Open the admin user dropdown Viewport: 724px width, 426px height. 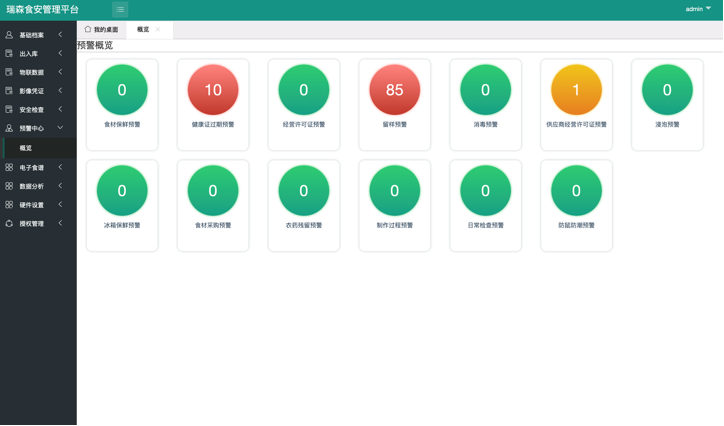[x=698, y=9]
